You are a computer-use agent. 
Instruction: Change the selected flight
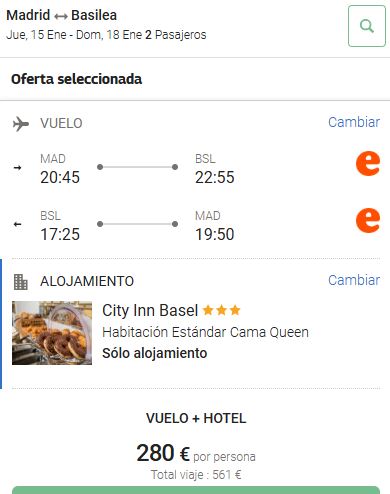(354, 122)
